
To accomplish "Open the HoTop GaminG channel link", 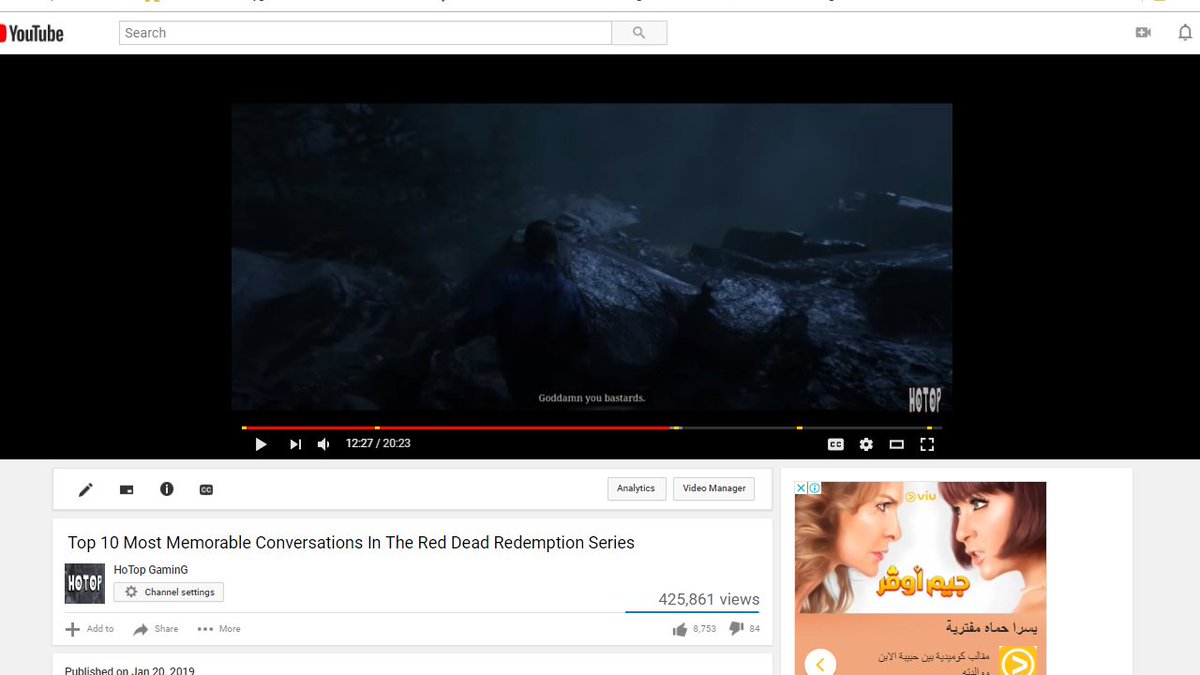I will pos(151,570).
